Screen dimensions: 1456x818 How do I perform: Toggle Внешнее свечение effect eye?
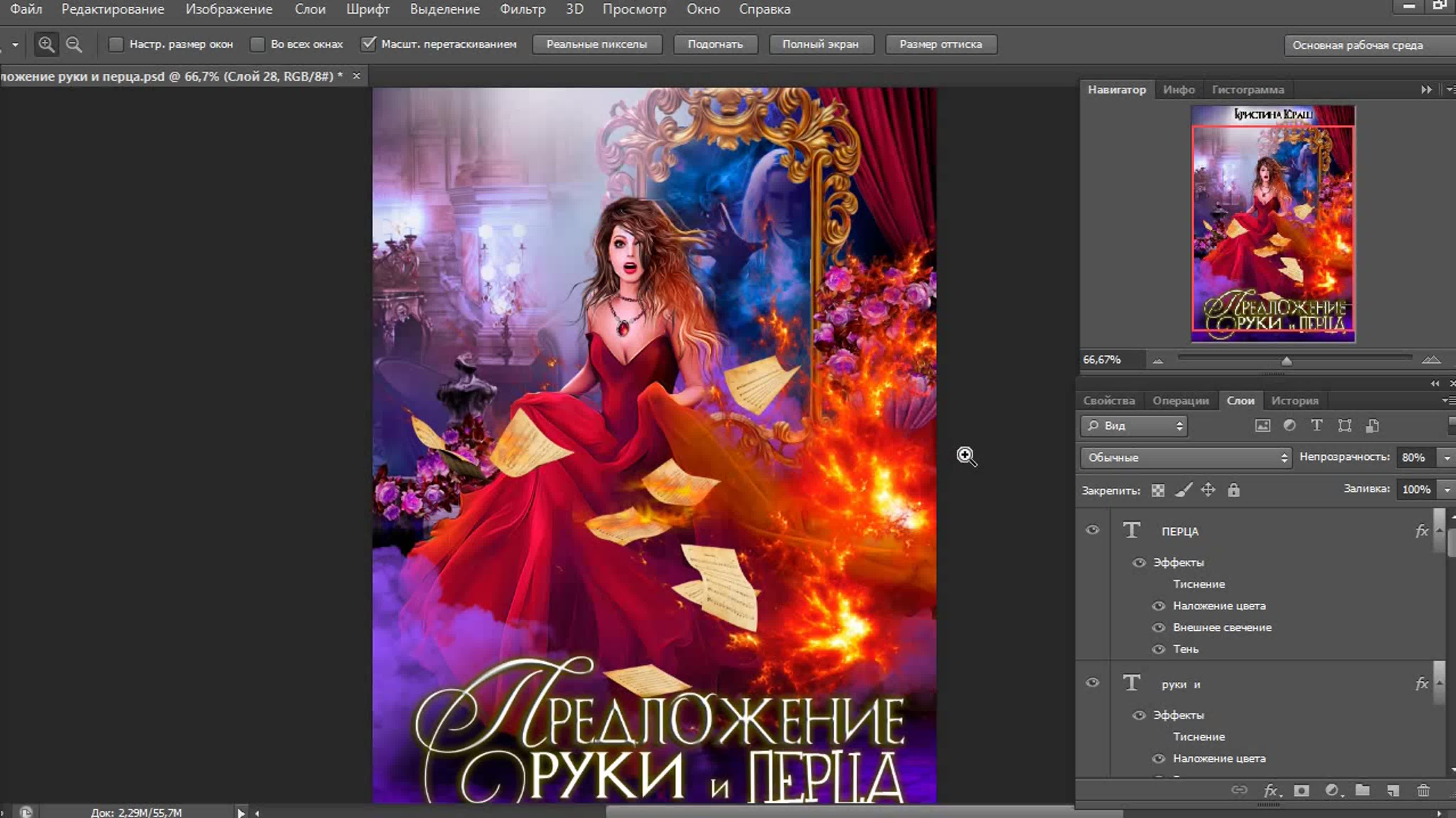1158,627
